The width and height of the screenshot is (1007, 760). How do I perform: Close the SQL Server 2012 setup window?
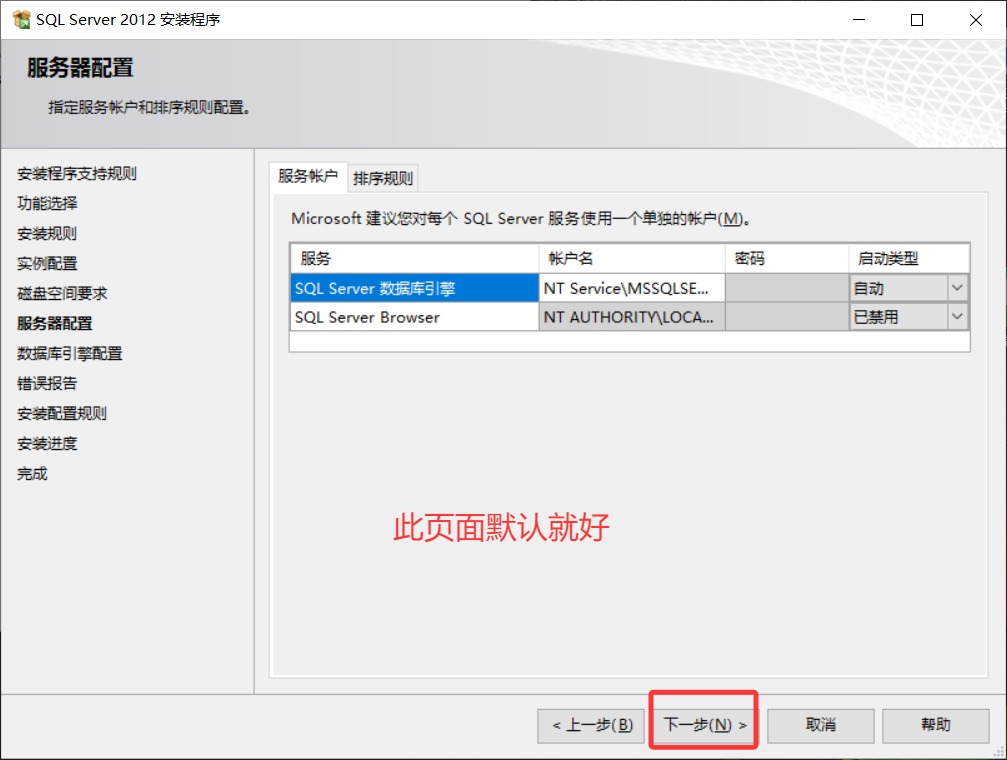(976, 20)
